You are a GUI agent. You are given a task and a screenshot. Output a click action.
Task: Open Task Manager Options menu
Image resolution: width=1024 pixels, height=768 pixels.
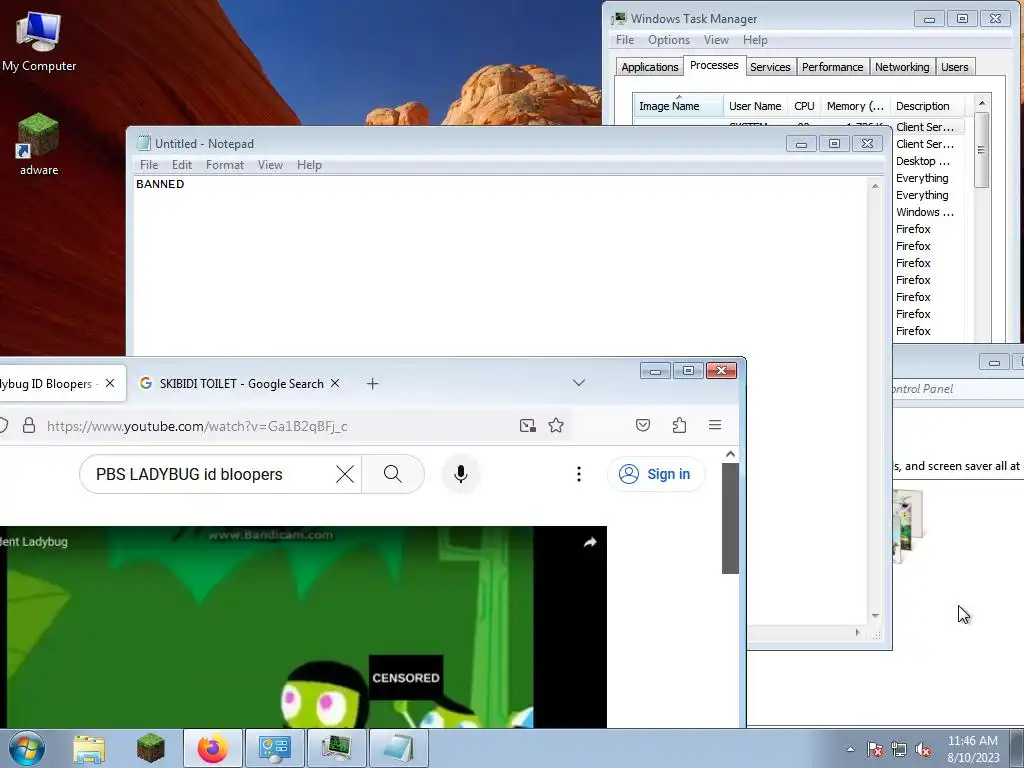pos(669,40)
